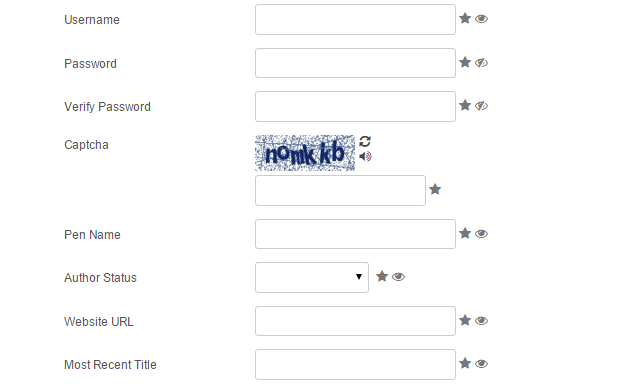Click into the Most Recent Title field
Viewport: 637px width, 391px height.
pos(355,365)
